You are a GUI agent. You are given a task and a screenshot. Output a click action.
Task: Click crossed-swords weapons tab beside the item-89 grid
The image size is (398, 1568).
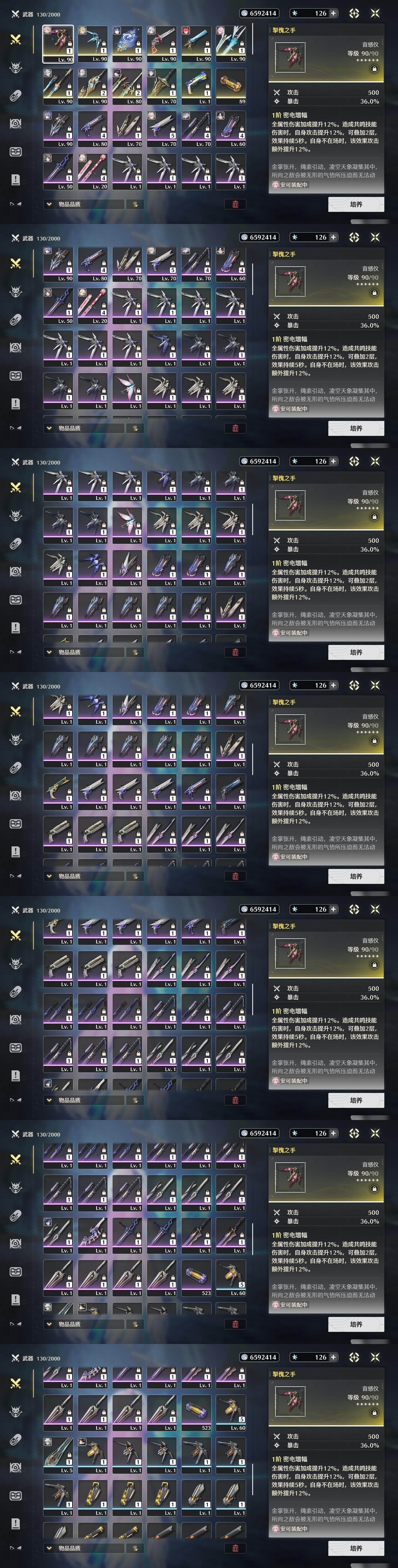tap(16, 40)
